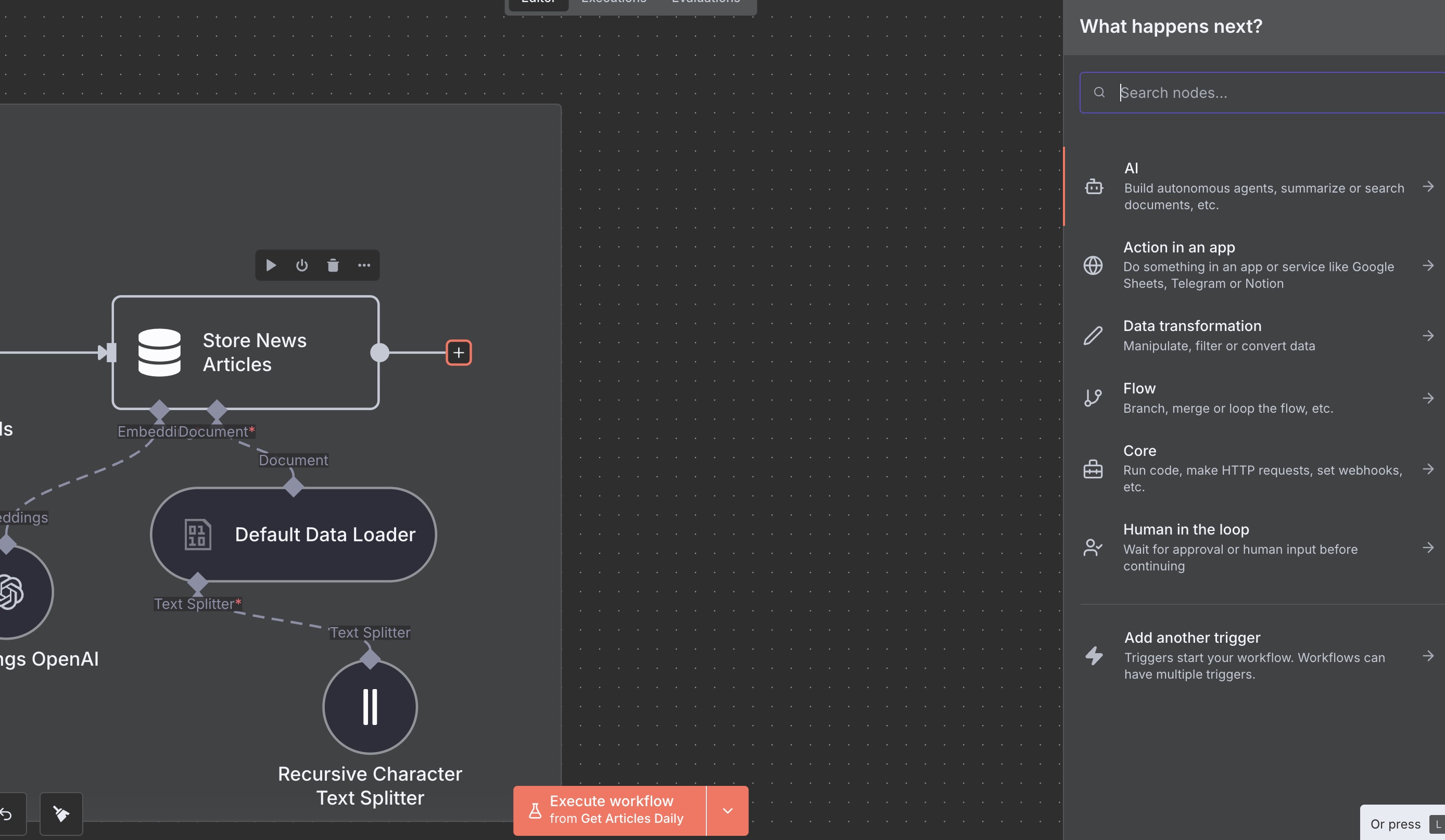Select the AI robot icon in the nodes panel

coord(1094,187)
